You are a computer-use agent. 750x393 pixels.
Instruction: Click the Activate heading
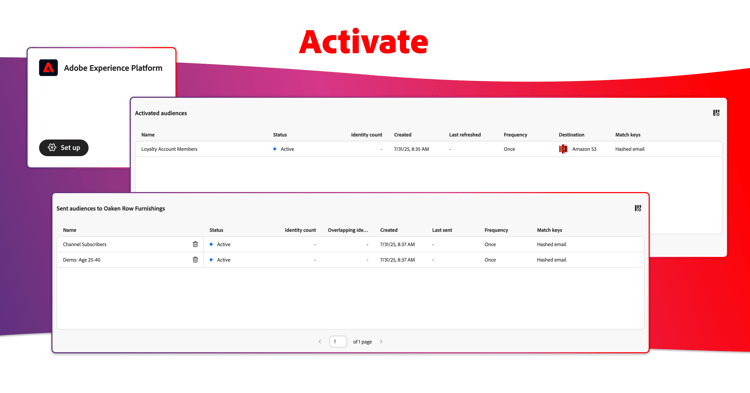pos(364,42)
